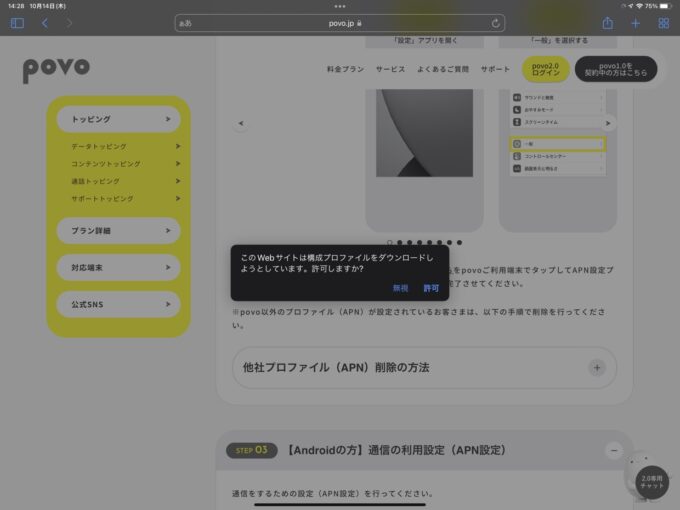Expand the プラン詳細 sidebar section
This screenshot has height=510, width=680.
[119, 231]
